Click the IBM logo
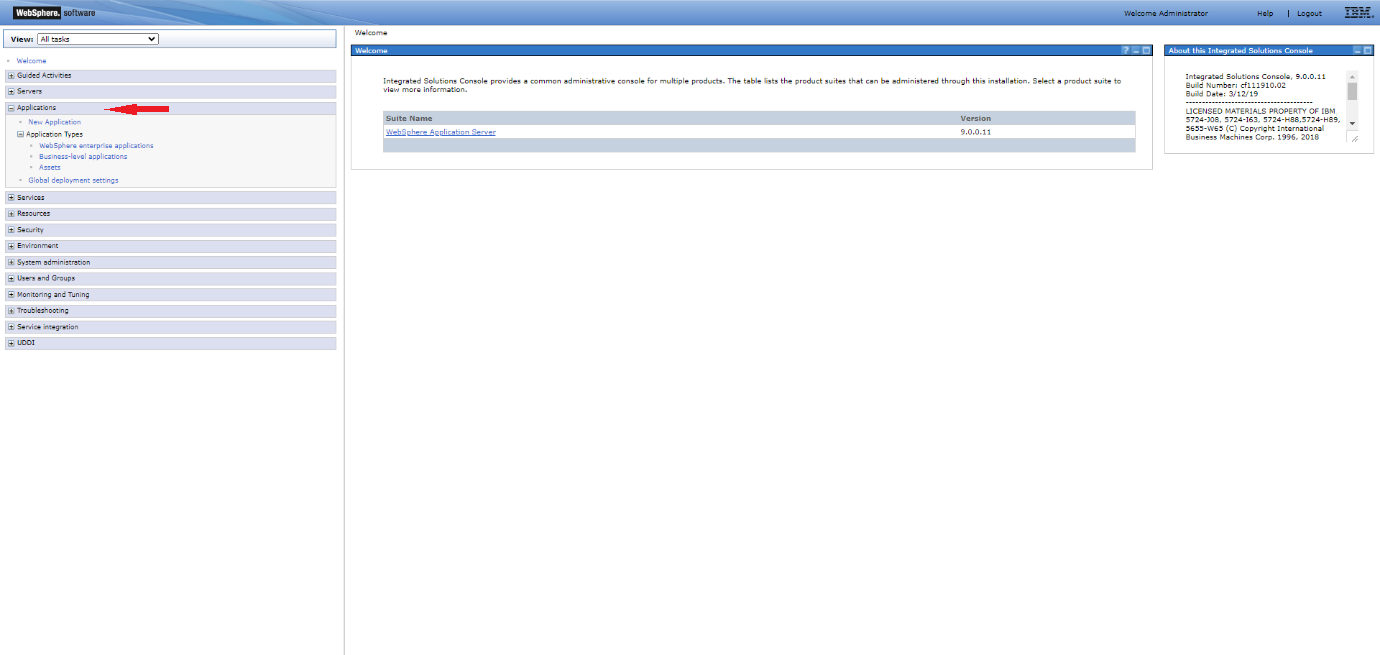This screenshot has width=1380, height=655. click(1358, 12)
